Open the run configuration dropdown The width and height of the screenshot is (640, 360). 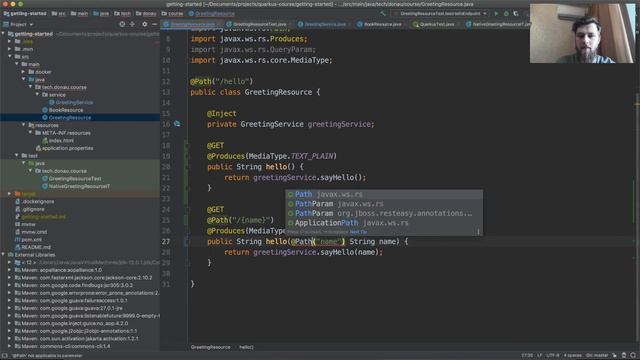tap(440, 13)
